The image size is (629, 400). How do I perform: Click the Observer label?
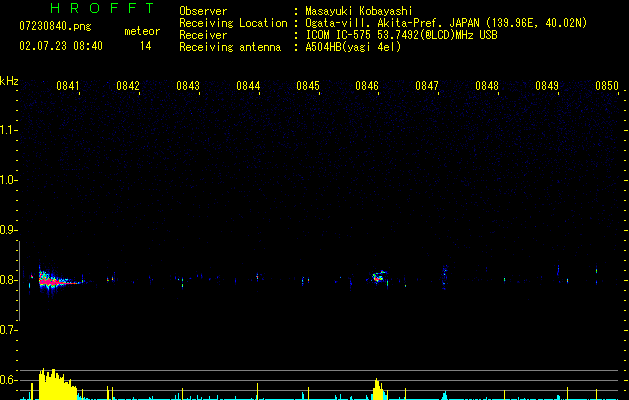[x=203, y=11]
